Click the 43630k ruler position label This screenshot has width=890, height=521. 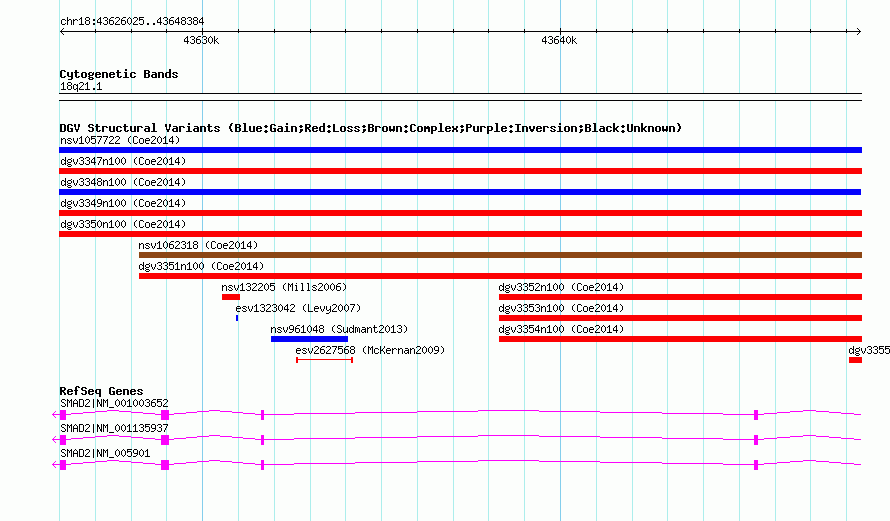(x=201, y=40)
